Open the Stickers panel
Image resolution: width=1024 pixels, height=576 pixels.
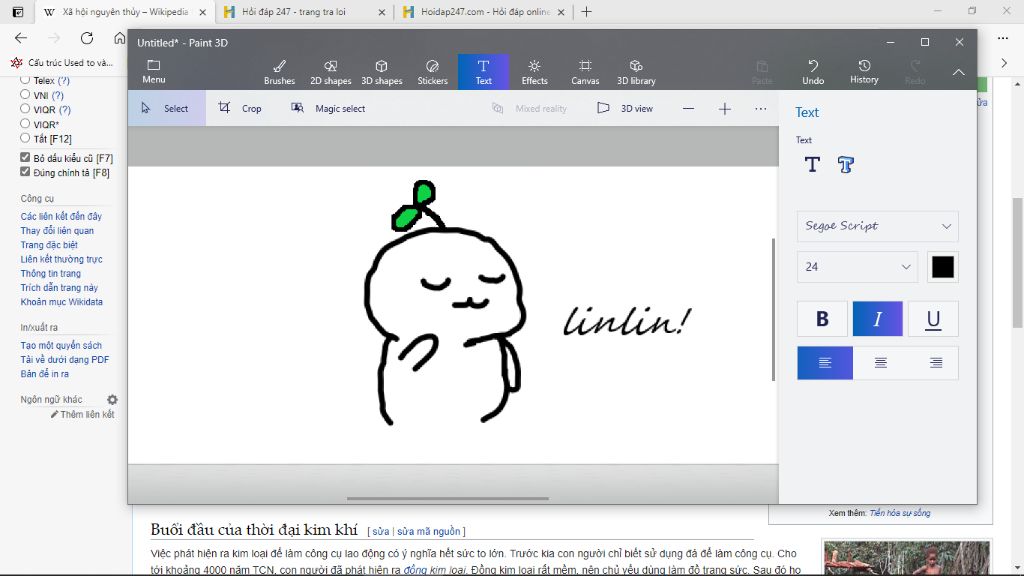tap(432, 72)
